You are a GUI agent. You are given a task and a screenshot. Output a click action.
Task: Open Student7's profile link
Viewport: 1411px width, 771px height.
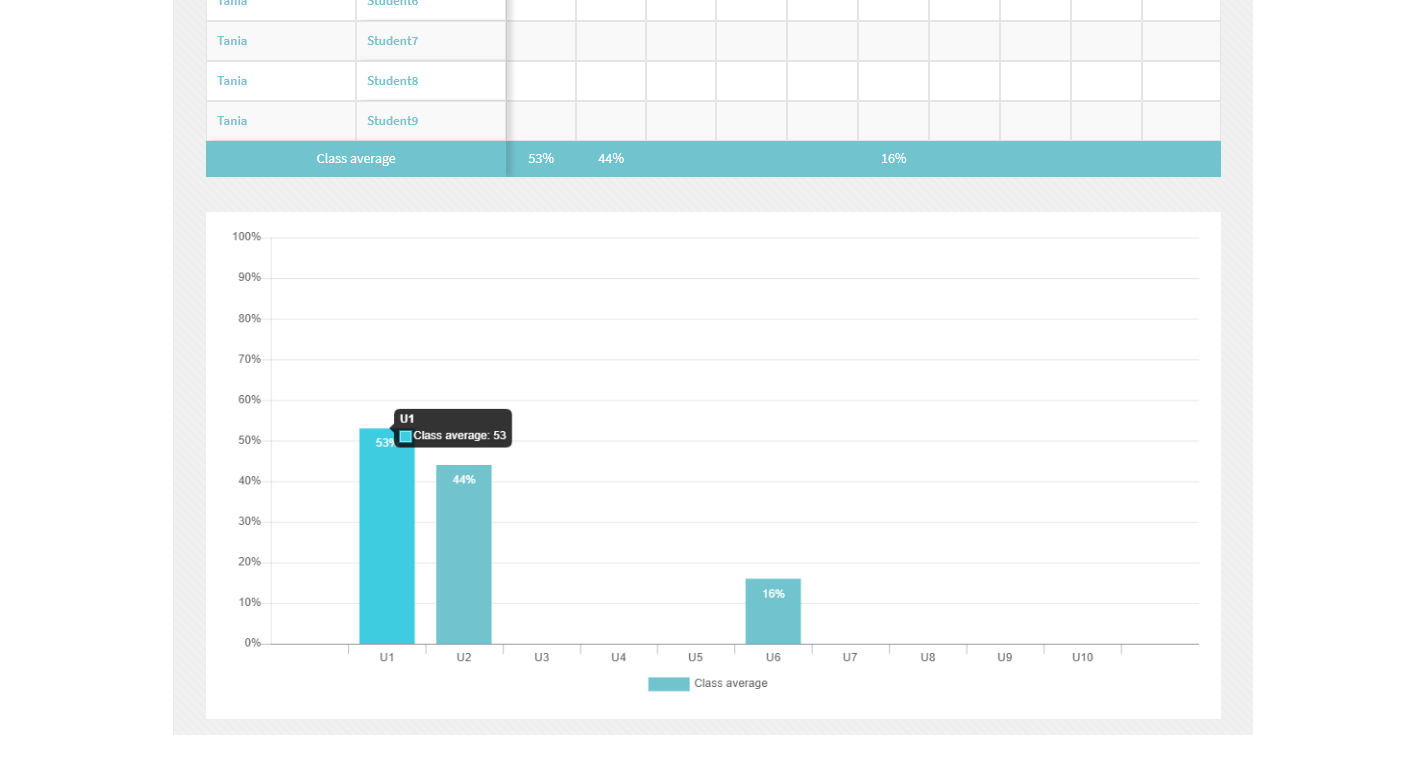tap(392, 40)
